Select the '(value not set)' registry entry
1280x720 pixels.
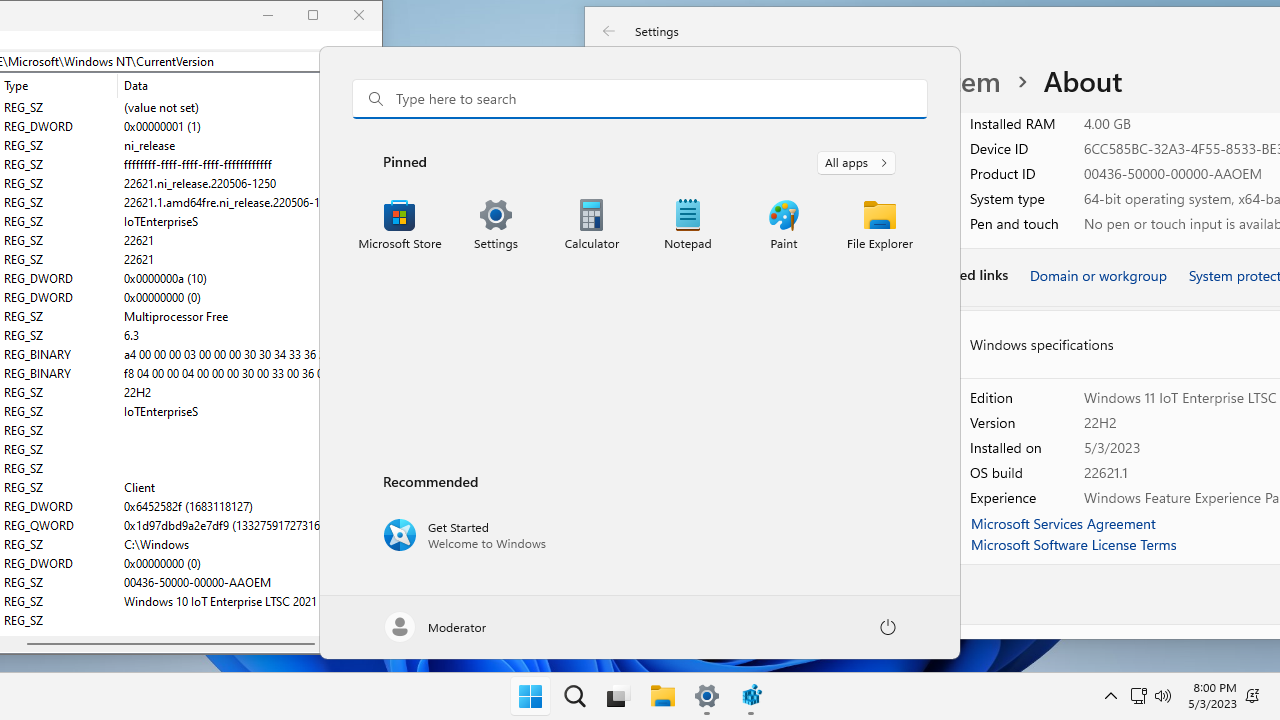point(161,108)
